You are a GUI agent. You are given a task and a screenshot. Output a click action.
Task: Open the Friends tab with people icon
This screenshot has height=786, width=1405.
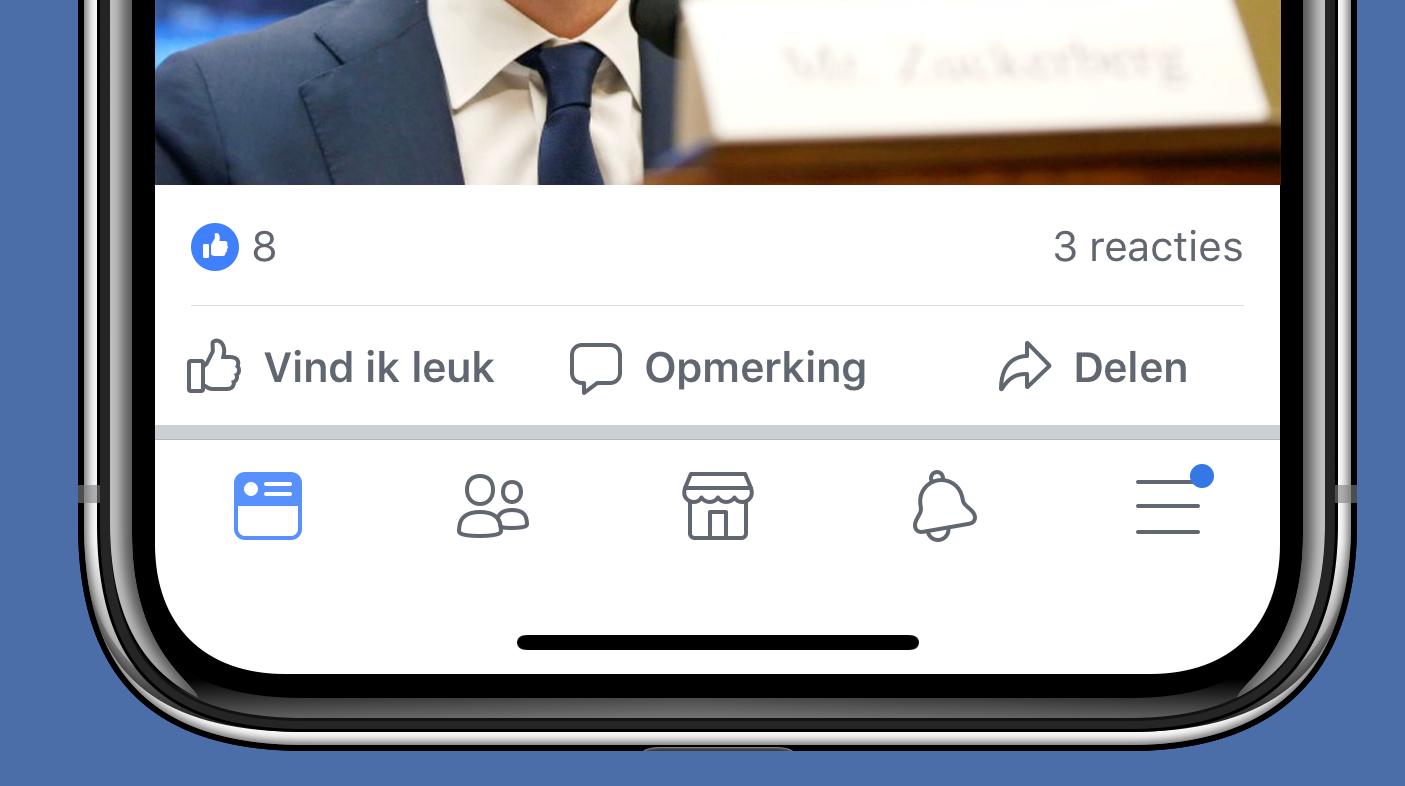point(493,506)
